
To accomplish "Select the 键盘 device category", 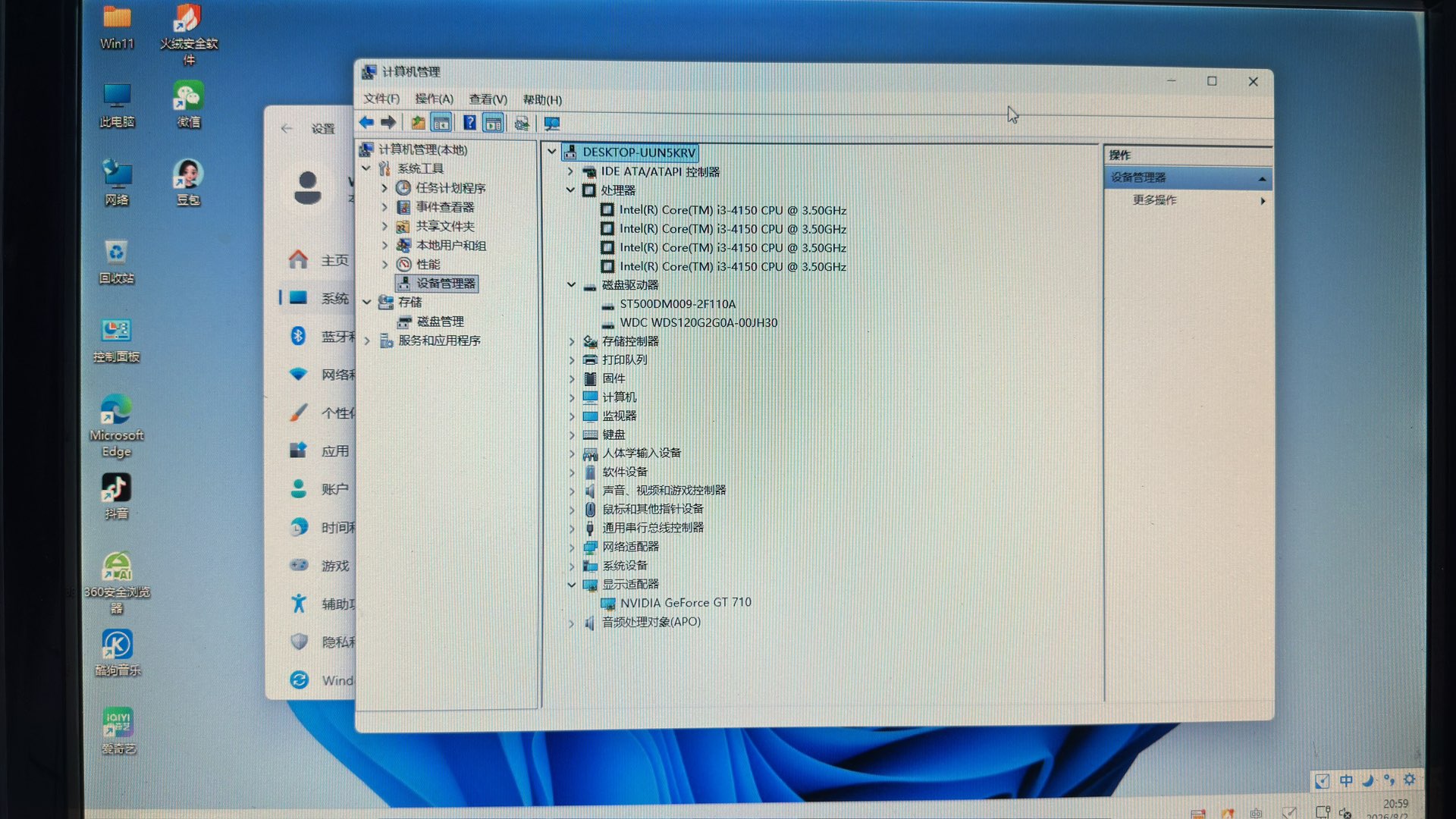I will pyautogui.click(x=604, y=435).
